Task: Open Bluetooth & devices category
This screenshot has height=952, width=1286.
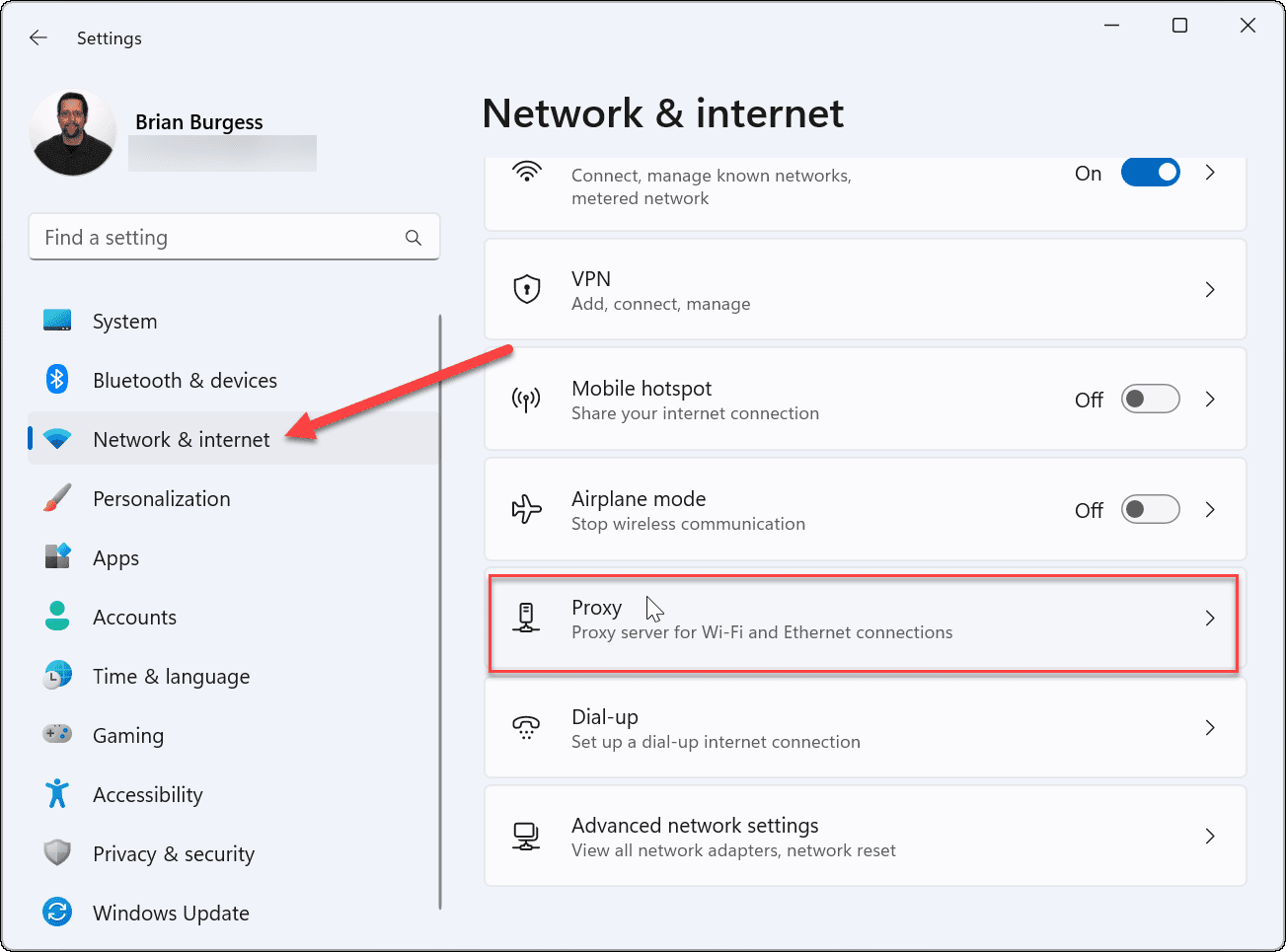Action: (233, 380)
